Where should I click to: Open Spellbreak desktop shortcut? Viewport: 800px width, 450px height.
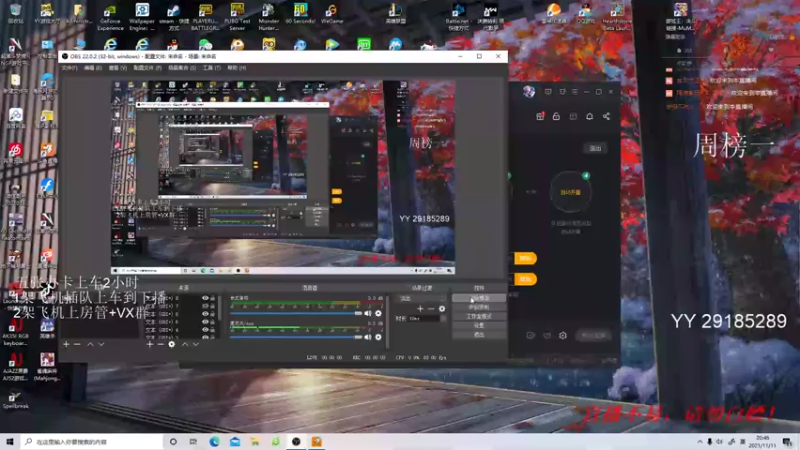15,399
